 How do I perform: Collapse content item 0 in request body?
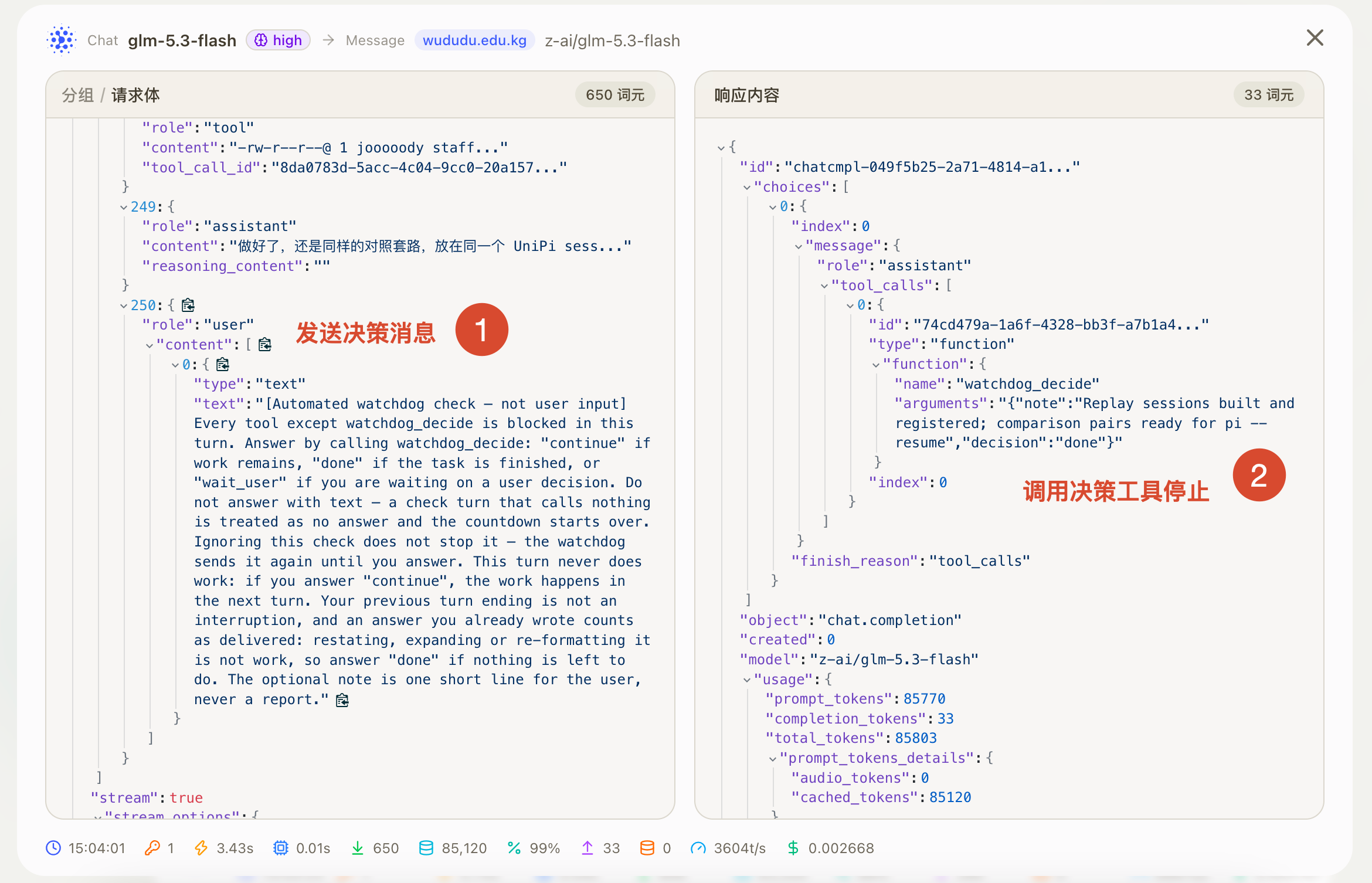175,365
